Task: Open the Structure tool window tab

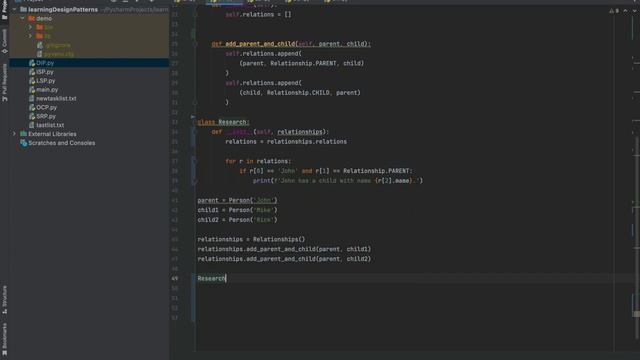Action: coord(4,300)
